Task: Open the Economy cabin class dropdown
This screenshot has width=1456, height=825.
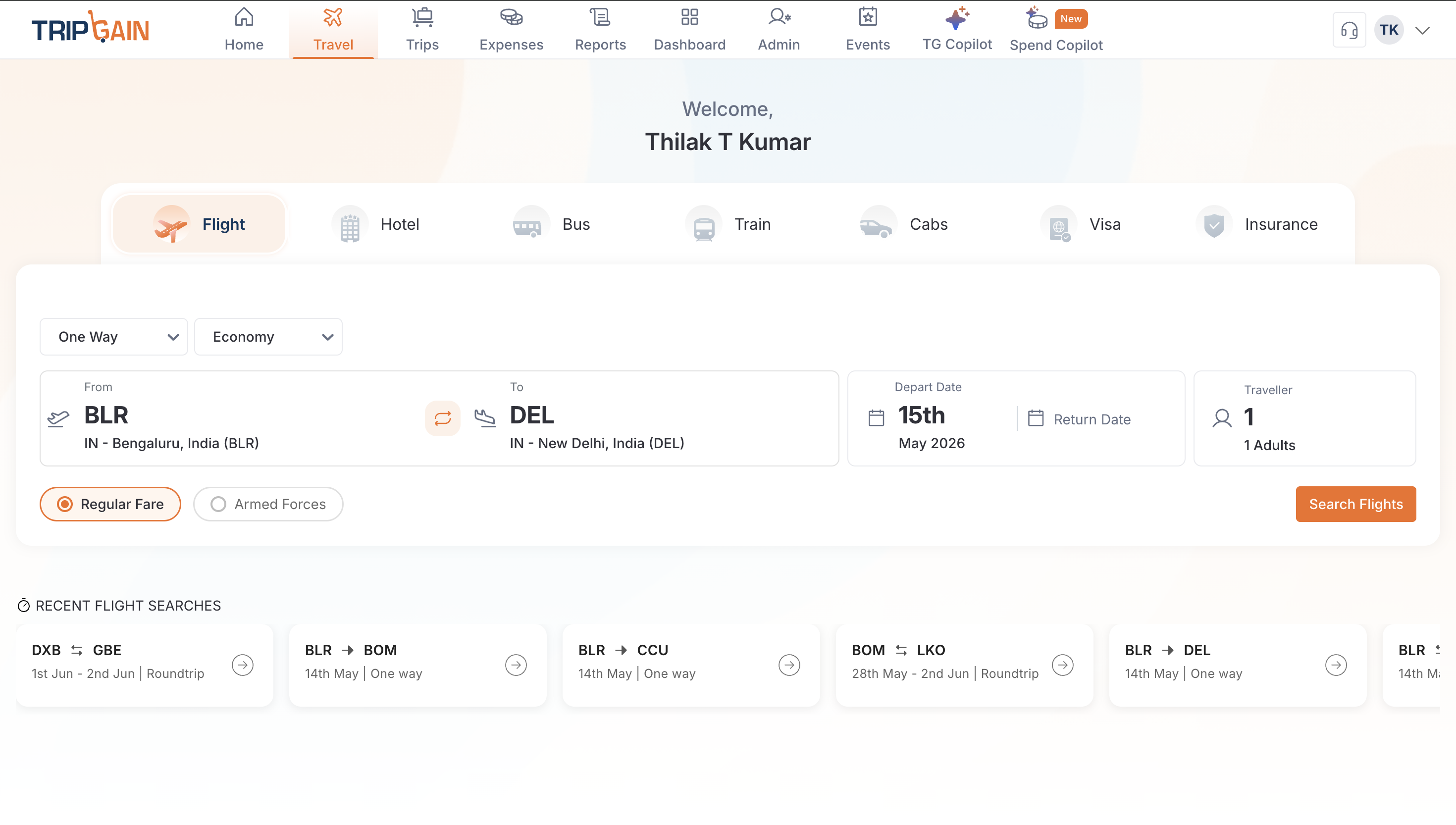Action: coord(268,337)
